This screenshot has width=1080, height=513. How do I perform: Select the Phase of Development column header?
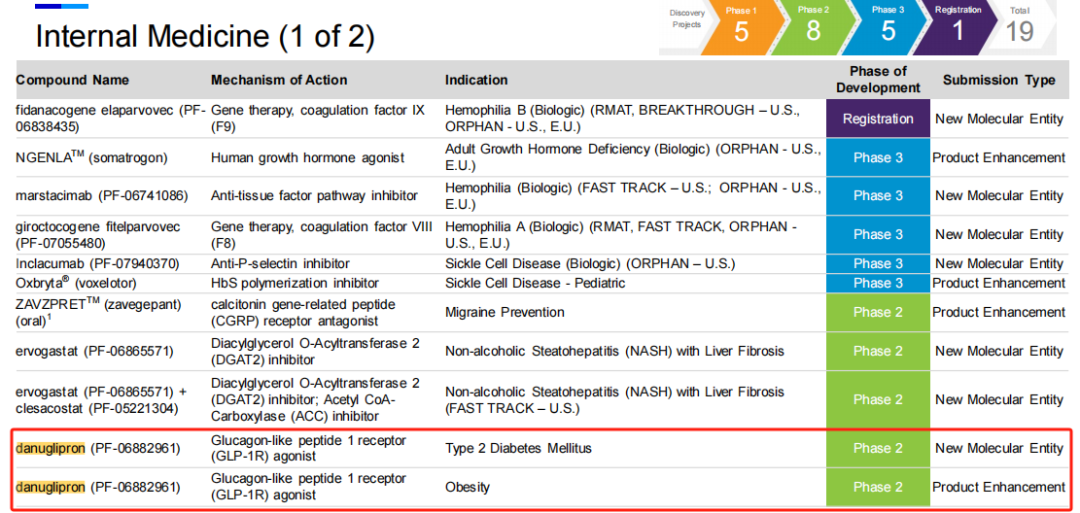pos(877,79)
